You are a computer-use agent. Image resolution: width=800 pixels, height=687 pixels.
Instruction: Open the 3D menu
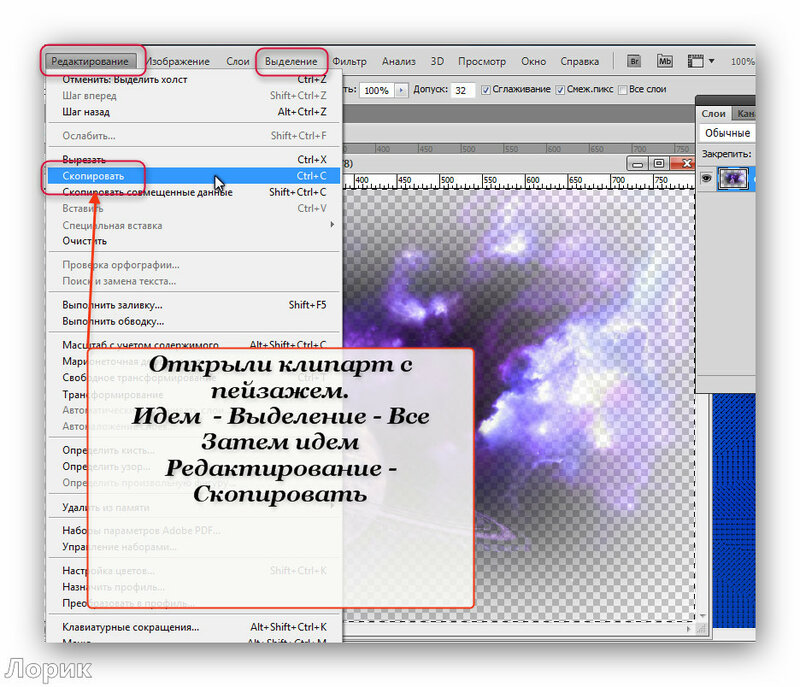[x=437, y=61]
